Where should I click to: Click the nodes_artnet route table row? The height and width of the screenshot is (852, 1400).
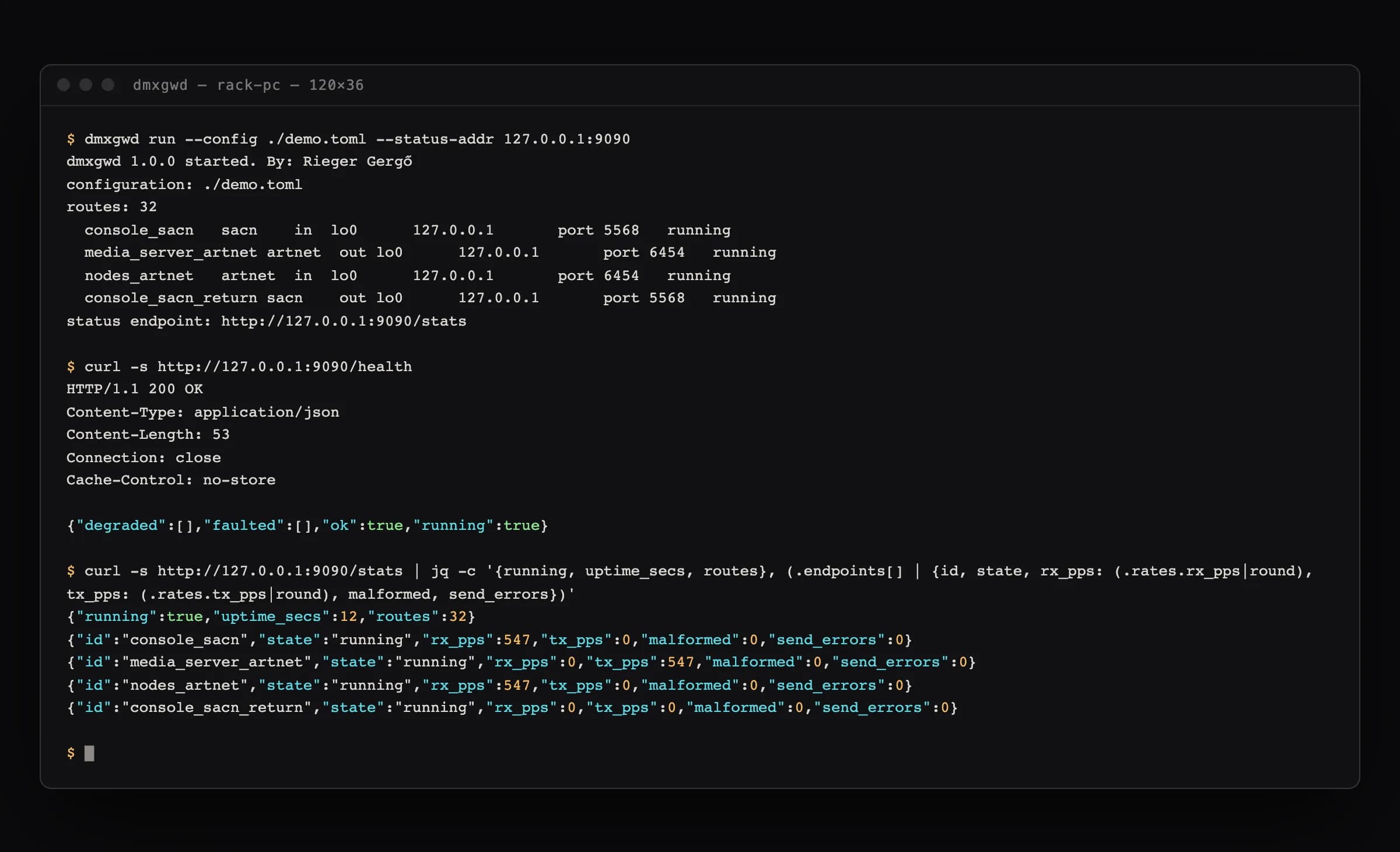[407, 275]
